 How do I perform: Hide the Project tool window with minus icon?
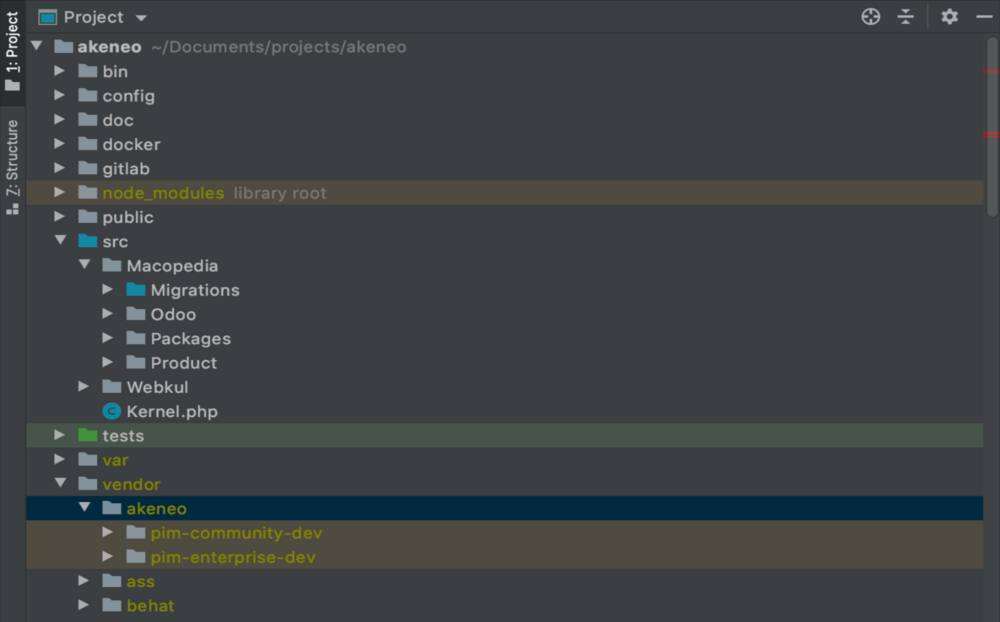[983, 17]
